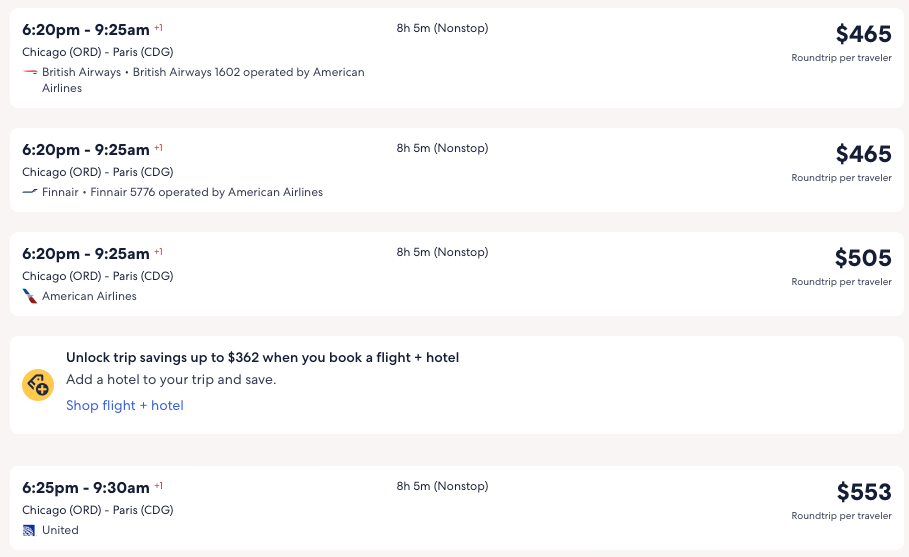This screenshot has width=909, height=557.
Task: Click "Add a hotel to your trip" text
Action: (x=170, y=380)
